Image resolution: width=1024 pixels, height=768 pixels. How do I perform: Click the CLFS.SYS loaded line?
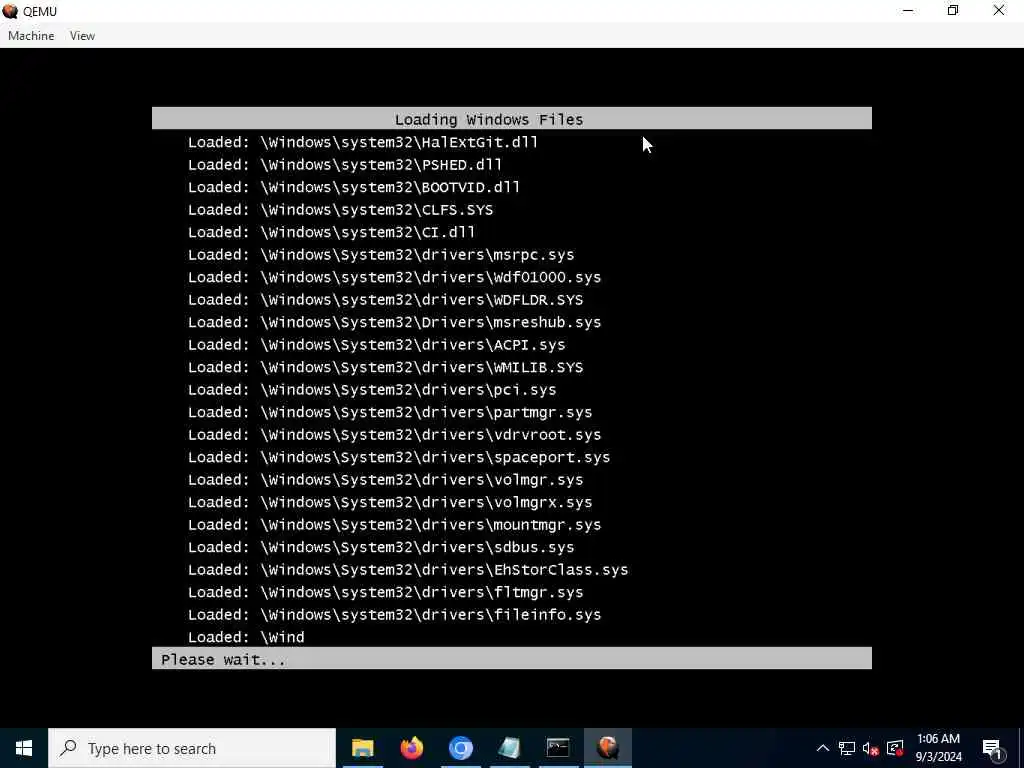341,210
